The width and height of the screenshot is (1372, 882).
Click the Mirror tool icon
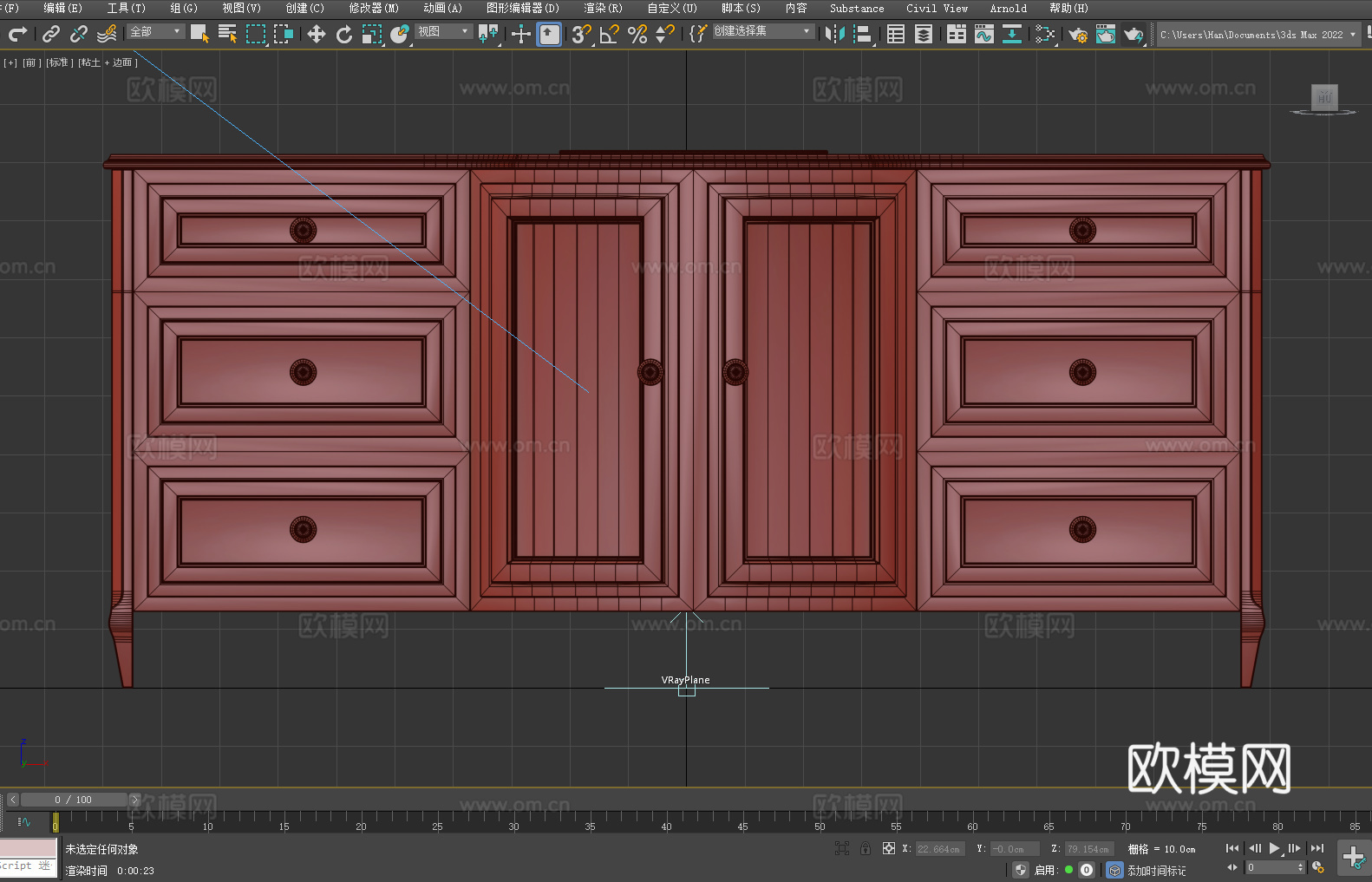click(x=835, y=34)
